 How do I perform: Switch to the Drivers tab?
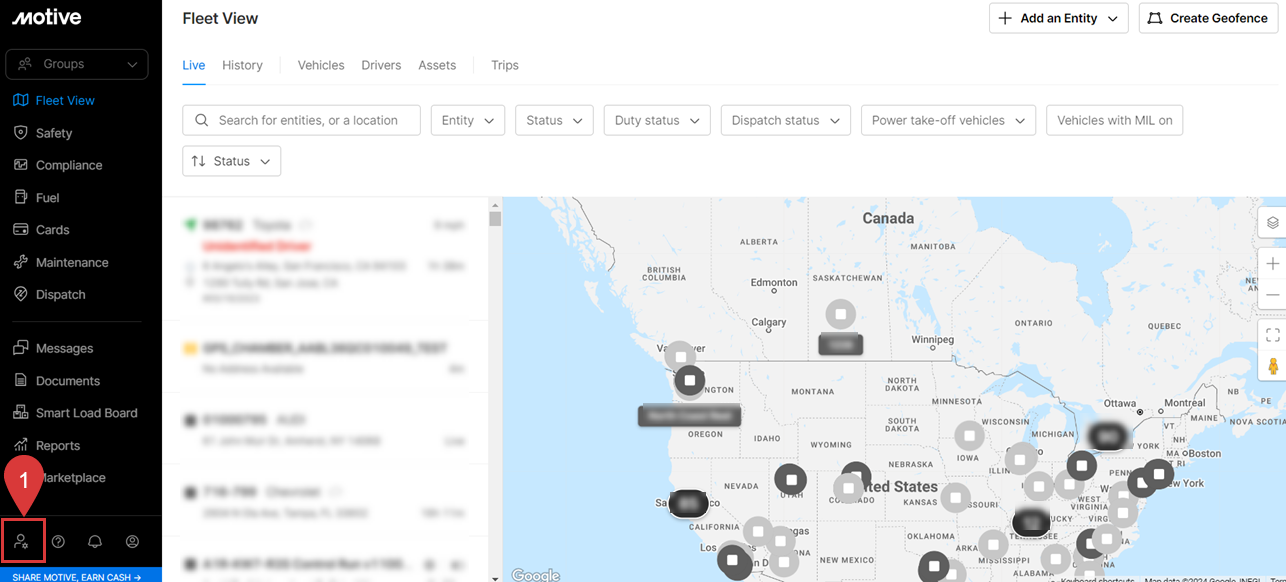tap(381, 65)
